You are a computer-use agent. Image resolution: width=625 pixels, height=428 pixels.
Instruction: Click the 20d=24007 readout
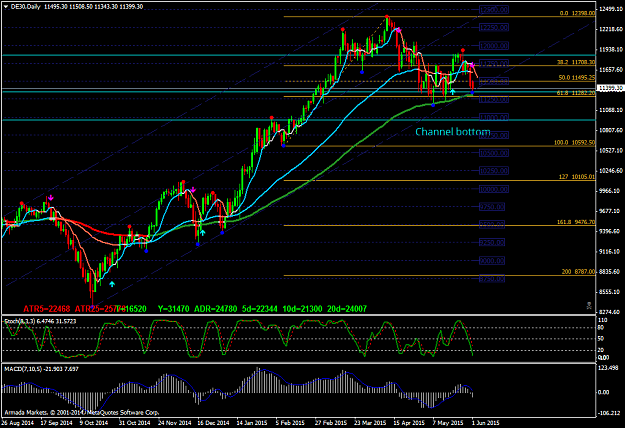point(347,309)
